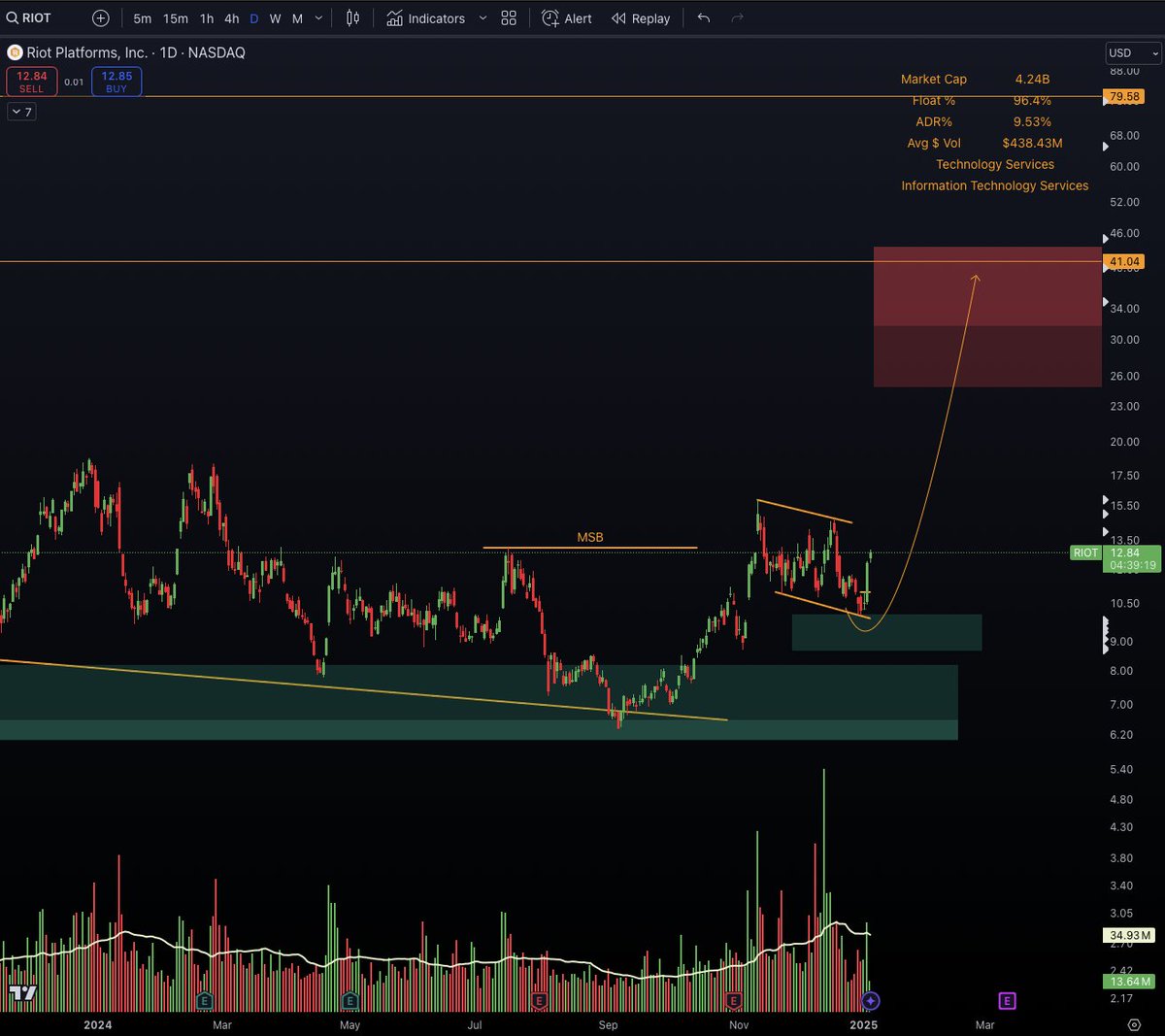1165x1036 pixels.
Task: Select the weekly W timeframe
Action: (x=276, y=18)
